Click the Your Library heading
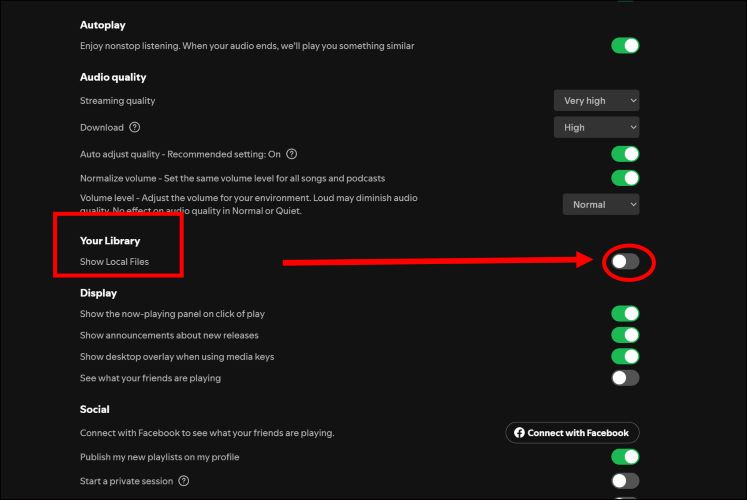 coord(110,240)
